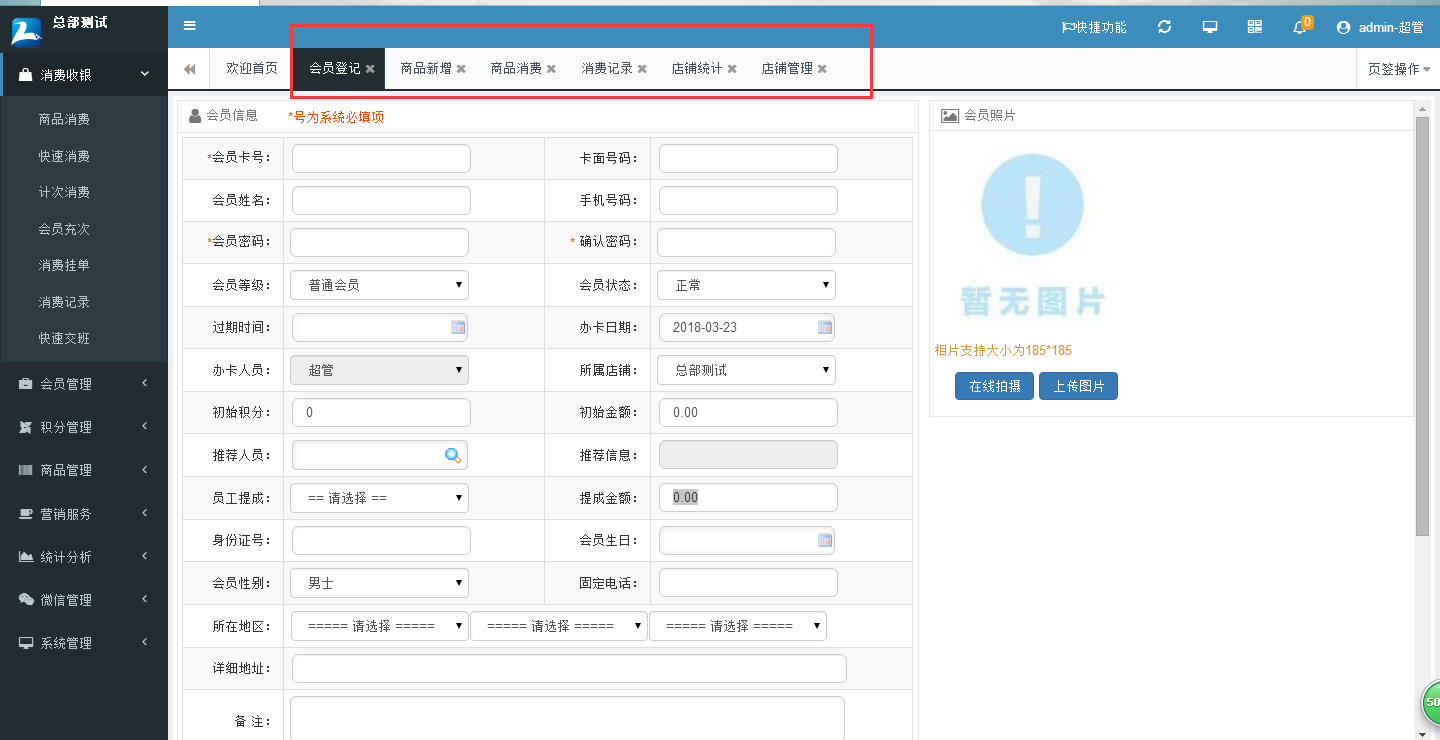Open the calendar icon for 会员生日
Viewport: 1440px width, 740px height.
point(823,540)
